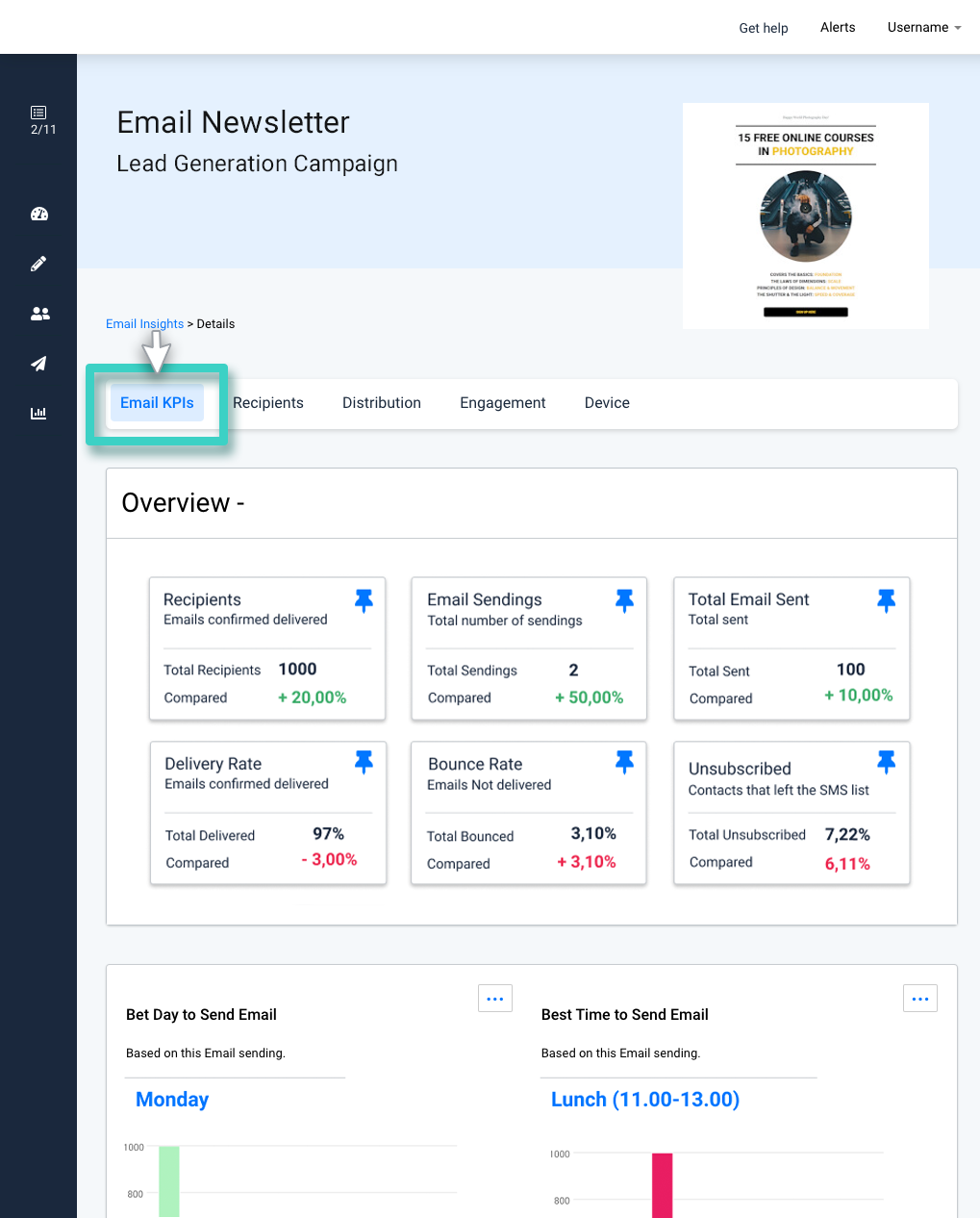
Task: Open the contacts people icon in sidebar
Action: coord(39,314)
